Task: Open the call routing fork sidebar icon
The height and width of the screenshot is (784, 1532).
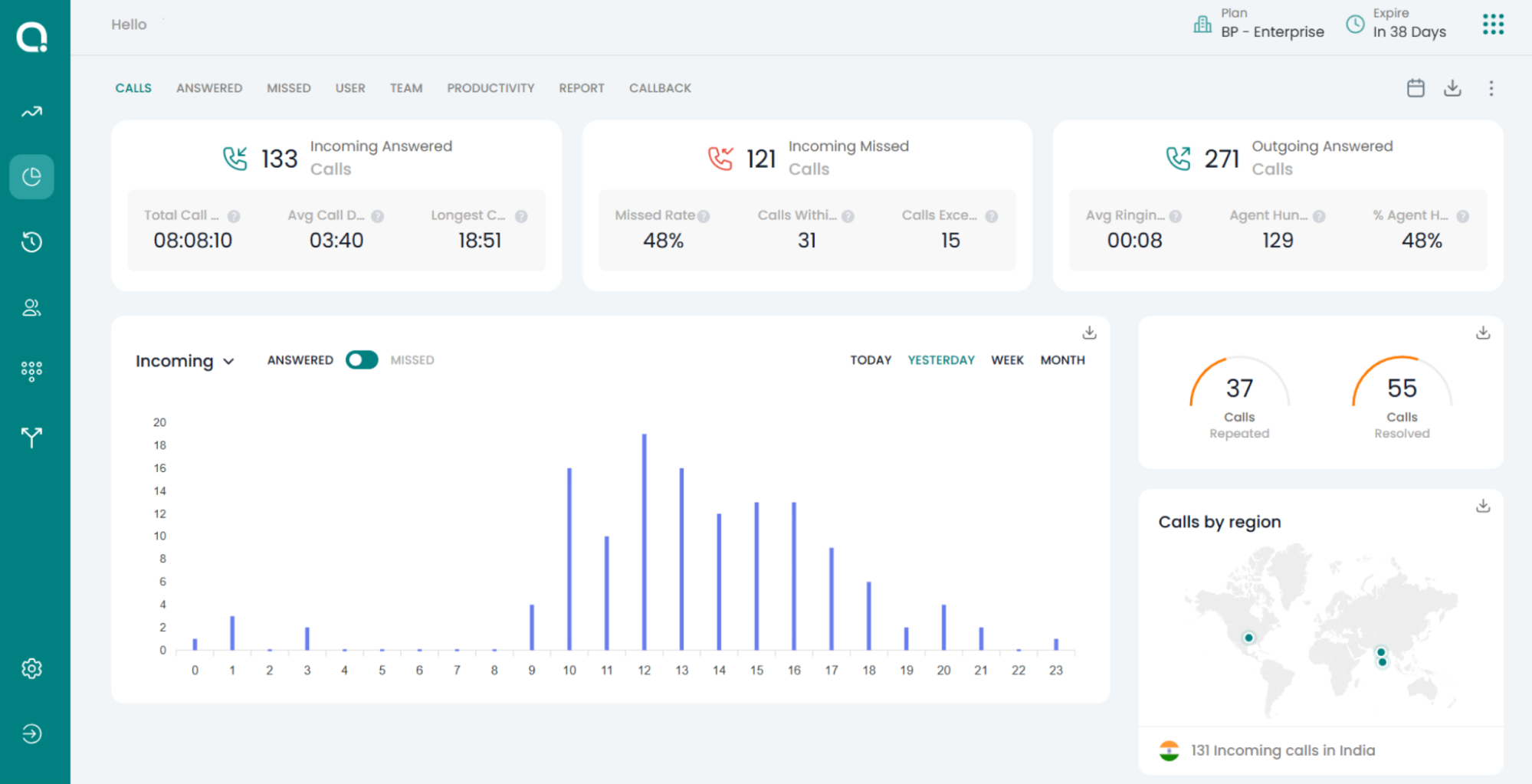Action: click(x=31, y=438)
